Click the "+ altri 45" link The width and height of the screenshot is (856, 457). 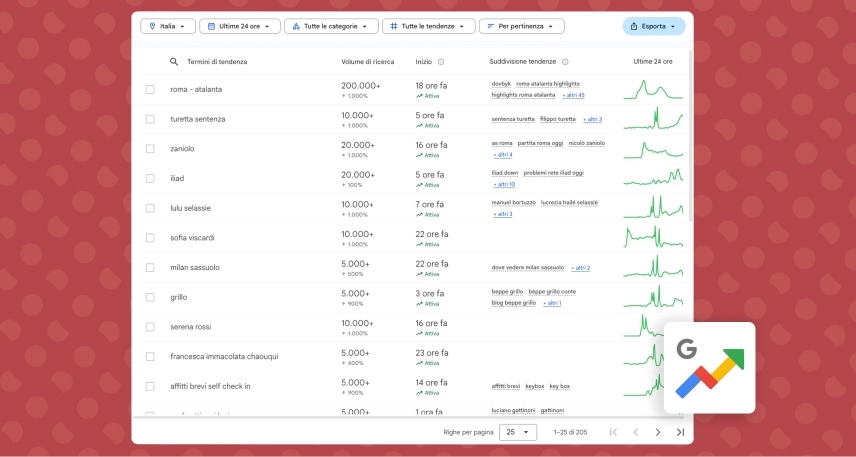point(573,95)
